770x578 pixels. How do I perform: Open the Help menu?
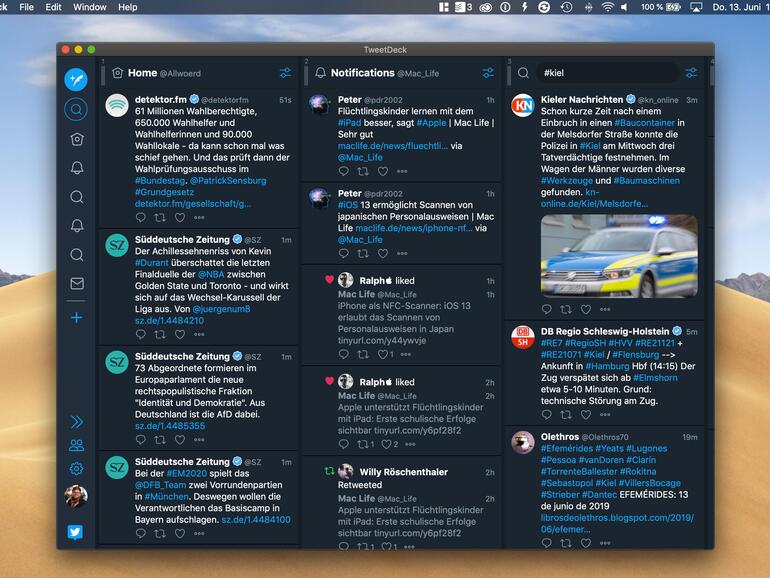tap(128, 7)
